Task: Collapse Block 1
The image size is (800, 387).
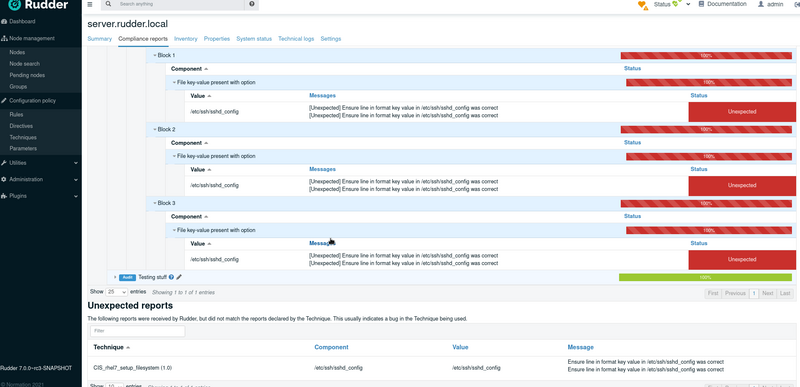Action: pyautogui.click(x=155, y=55)
